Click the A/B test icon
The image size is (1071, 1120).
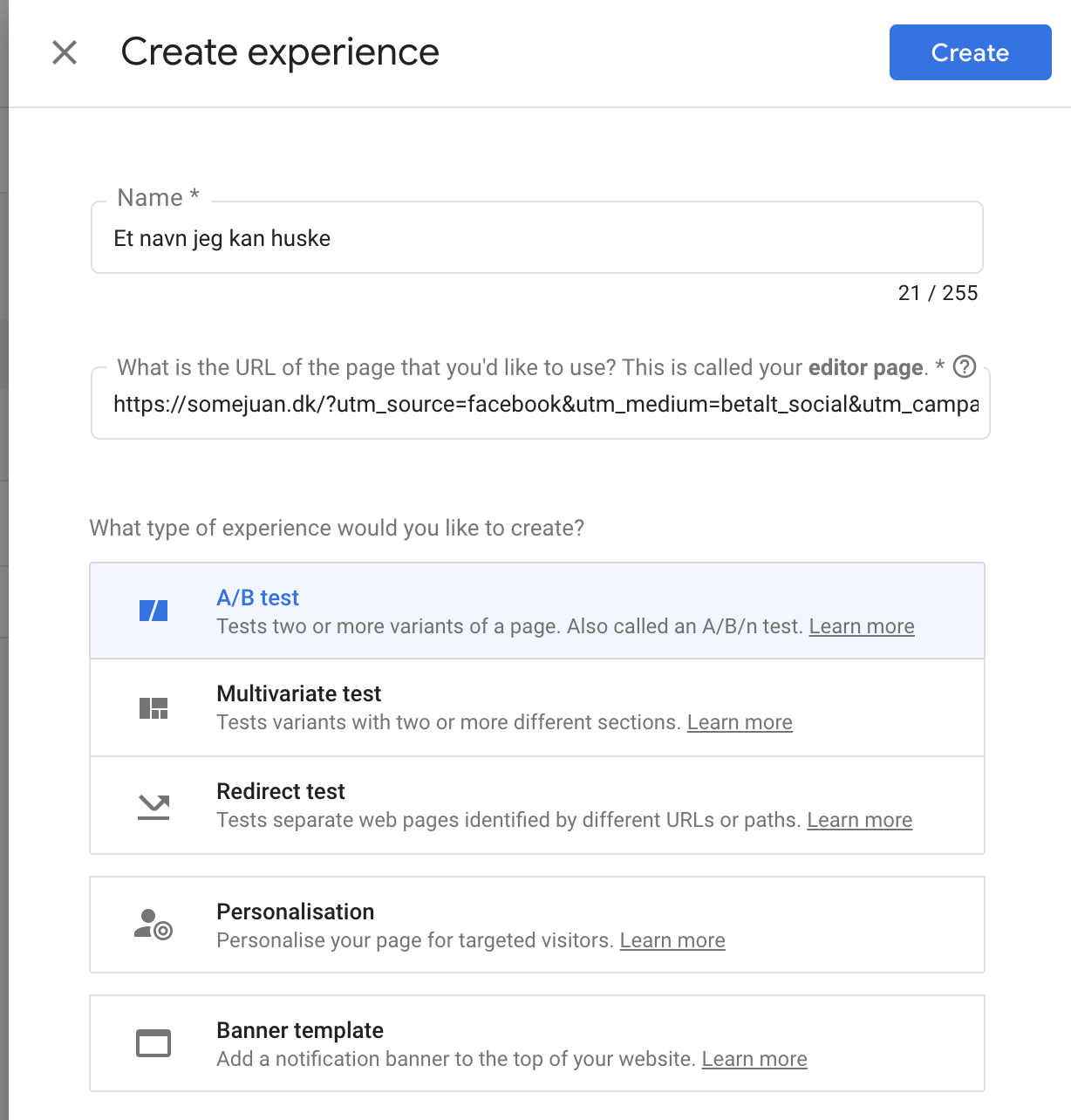click(153, 611)
